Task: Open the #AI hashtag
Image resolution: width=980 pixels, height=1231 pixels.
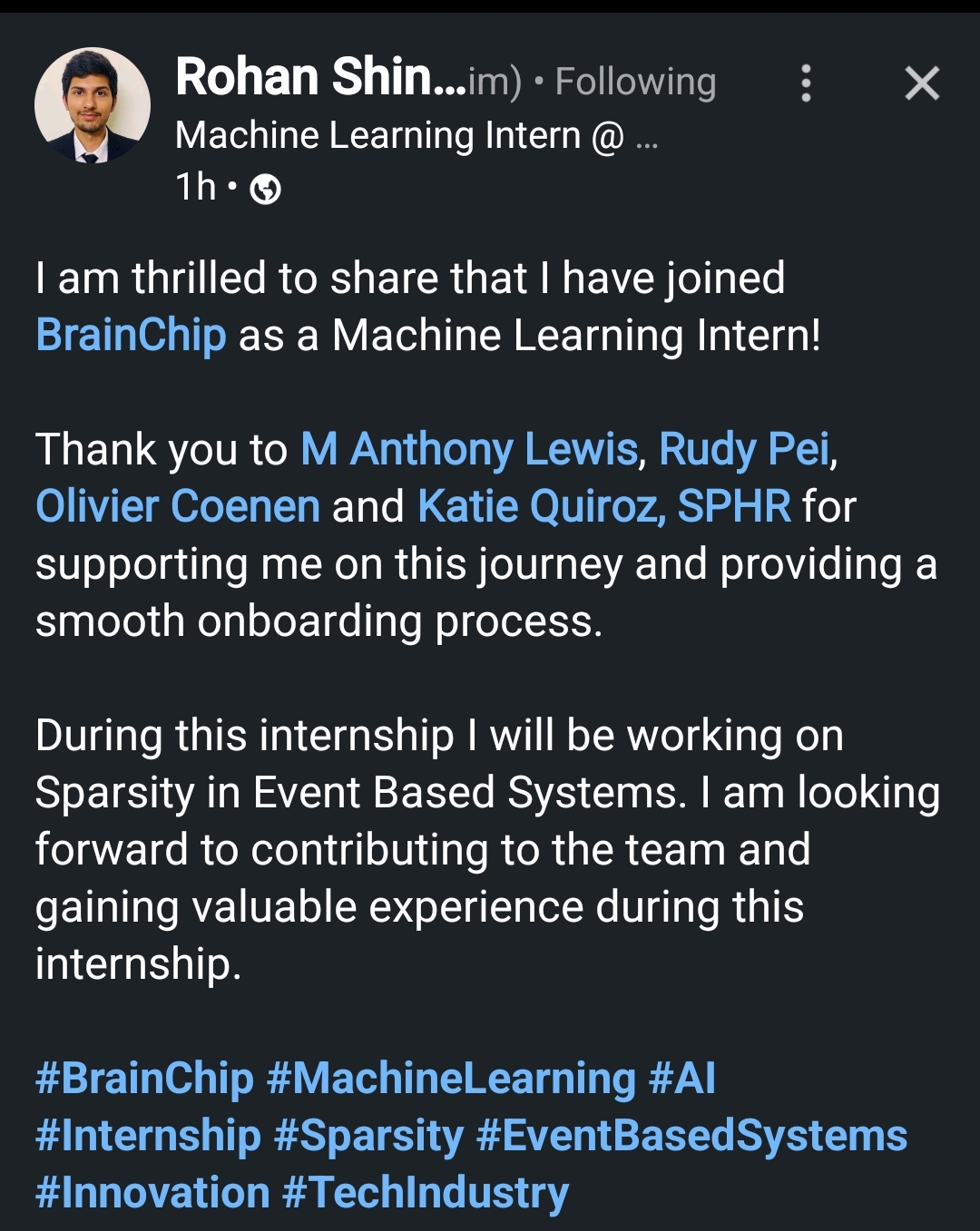Action: tap(682, 1079)
